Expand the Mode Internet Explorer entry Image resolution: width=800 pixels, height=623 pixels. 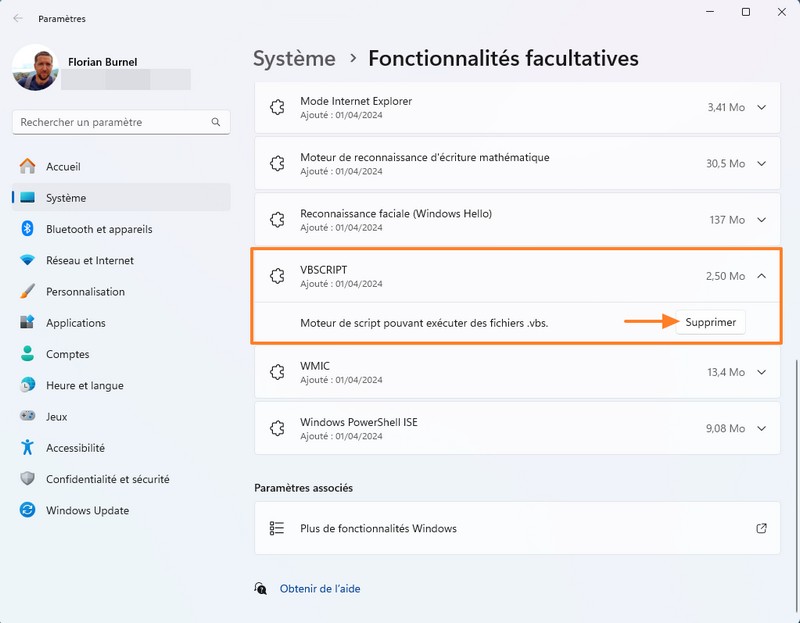coord(762,107)
